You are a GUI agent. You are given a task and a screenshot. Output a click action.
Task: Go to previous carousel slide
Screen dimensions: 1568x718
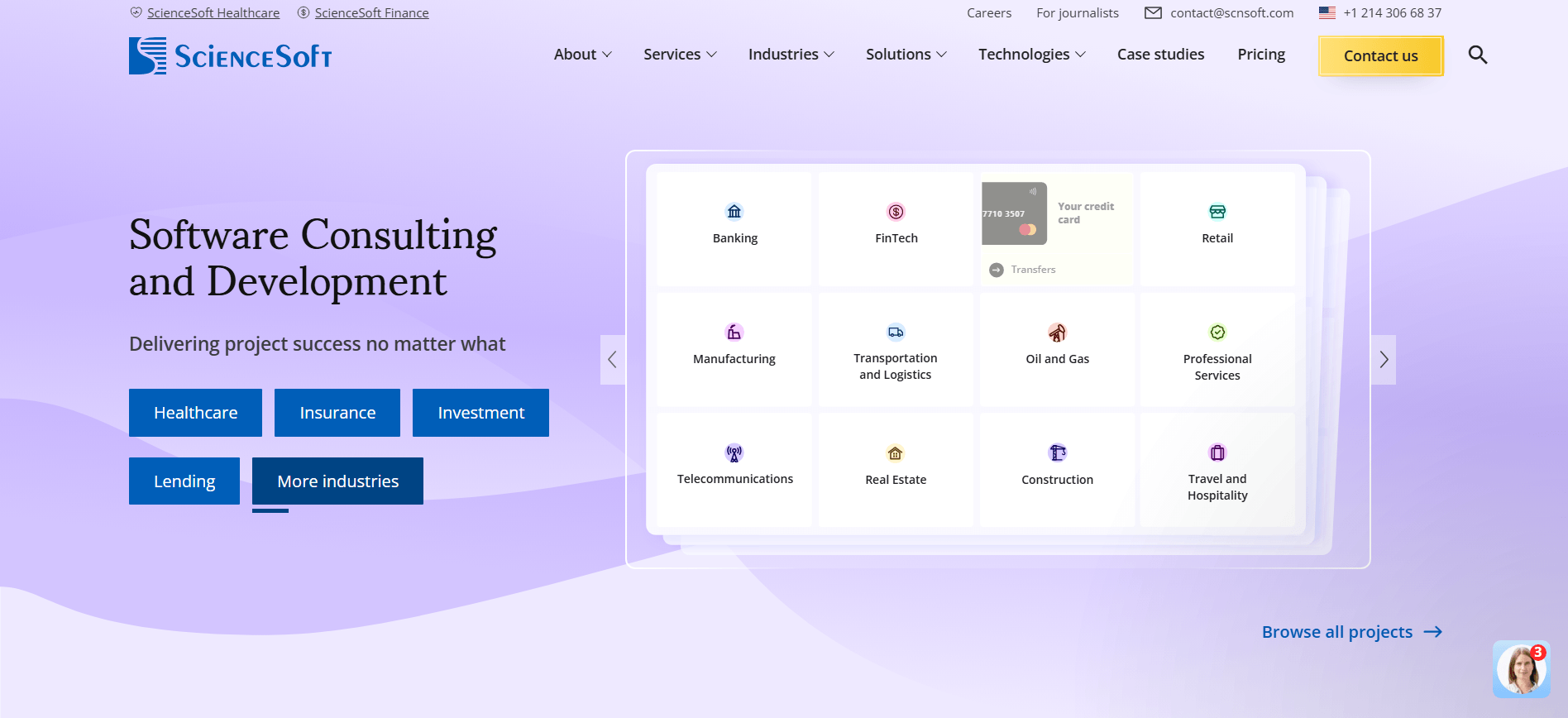tap(613, 360)
